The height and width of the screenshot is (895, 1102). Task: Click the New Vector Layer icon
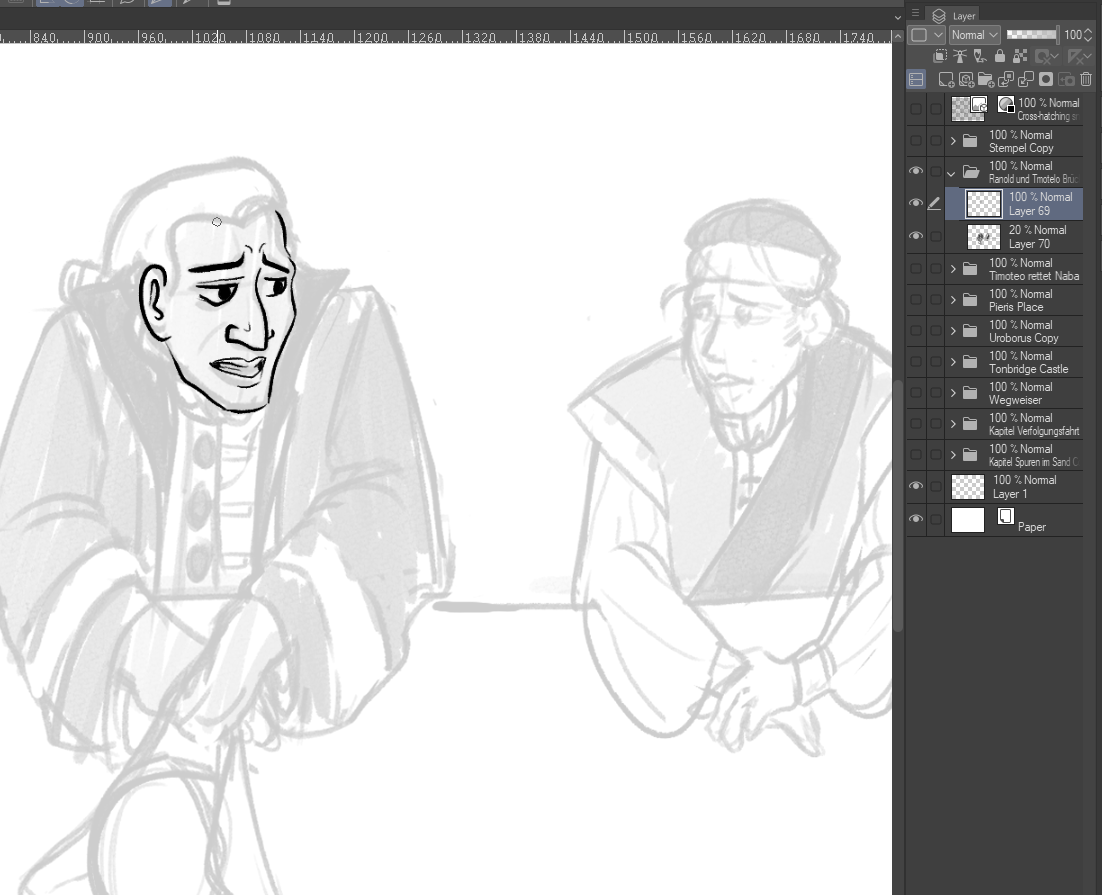(x=966, y=80)
